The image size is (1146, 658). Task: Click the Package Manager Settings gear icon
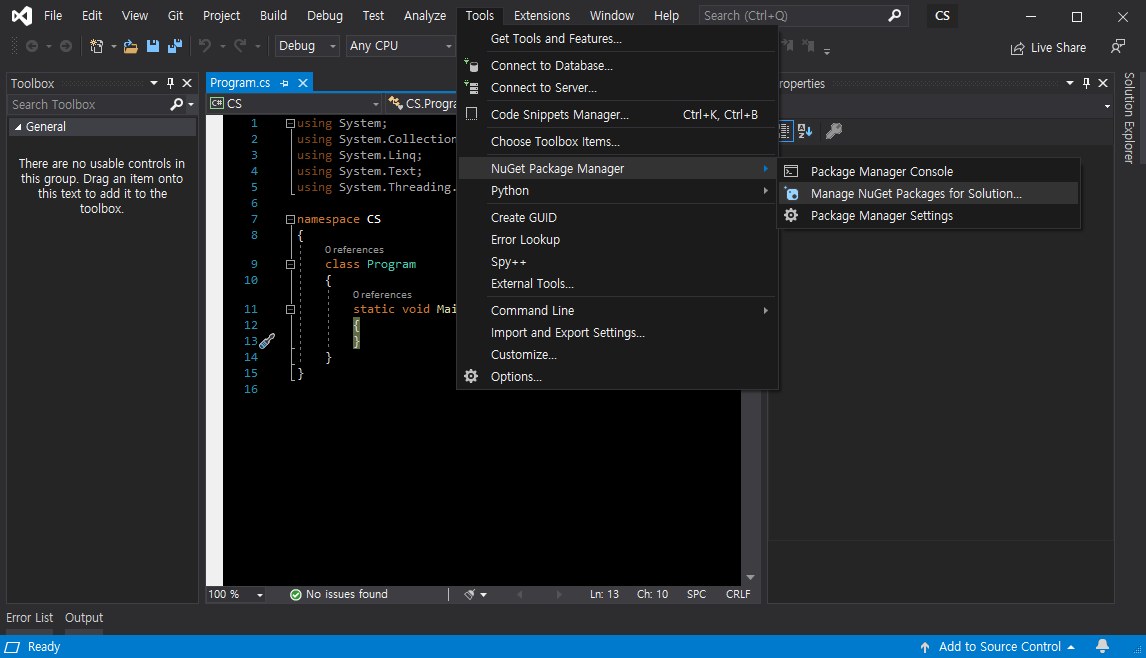tap(791, 216)
